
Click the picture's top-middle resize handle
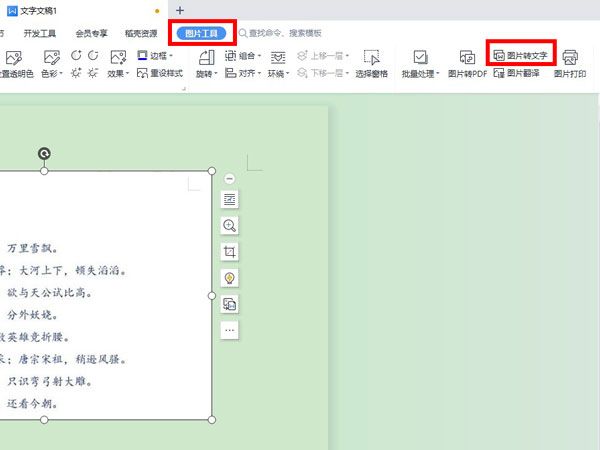[x=44, y=171]
